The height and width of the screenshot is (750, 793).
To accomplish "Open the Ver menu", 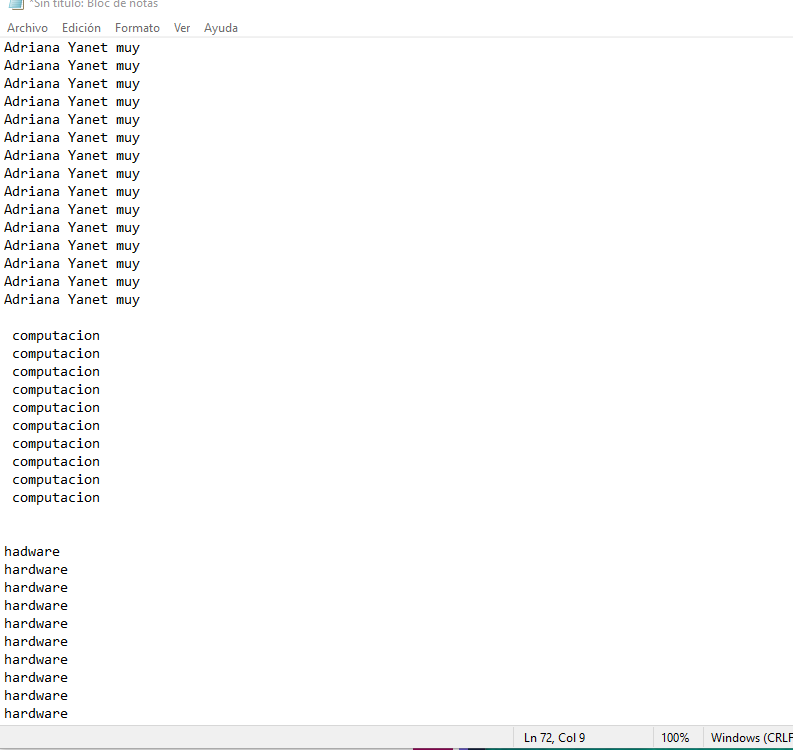I will 182,28.
